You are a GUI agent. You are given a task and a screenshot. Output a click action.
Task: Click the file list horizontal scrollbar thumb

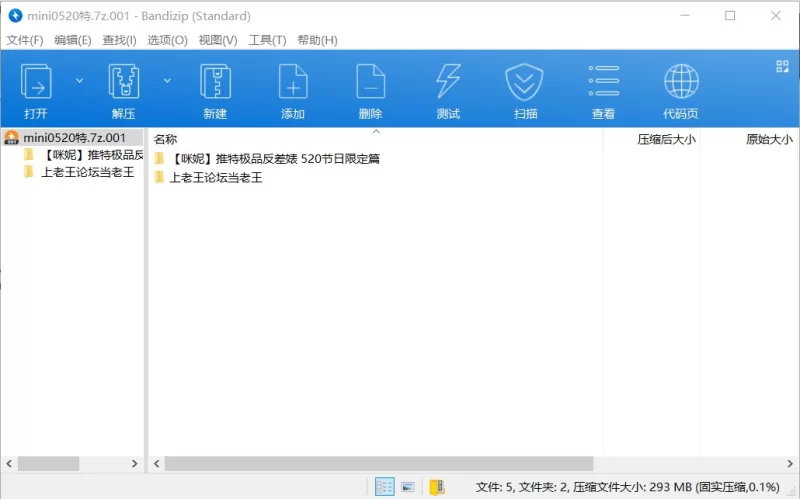379,463
